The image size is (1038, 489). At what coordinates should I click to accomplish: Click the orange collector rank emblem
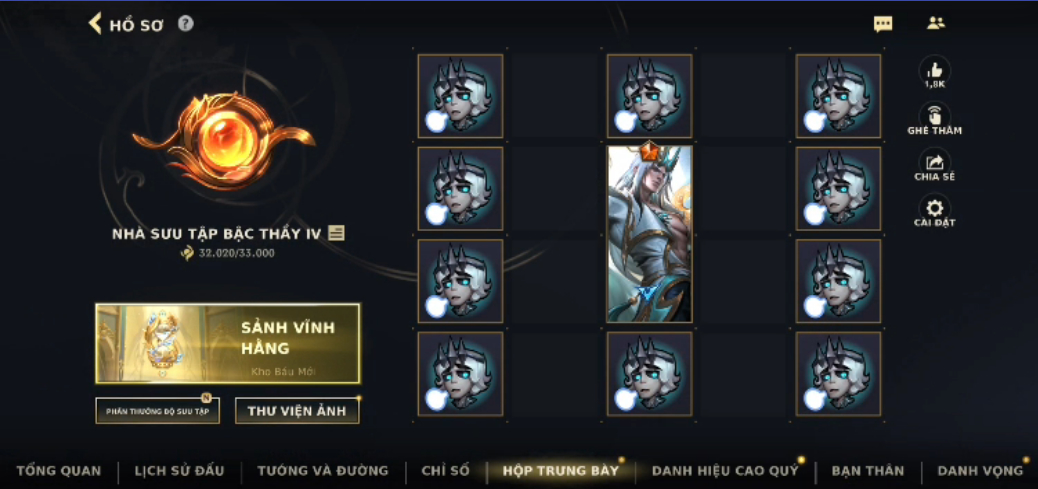tap(223, 140)
